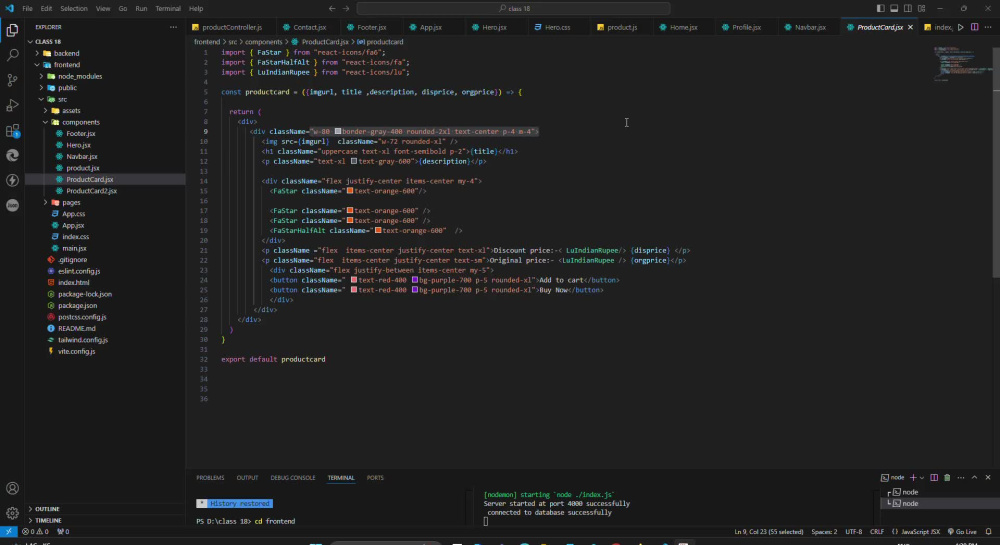Open ProductCard2.jsx in the explorer
Viewport: 1000px width, 545px height.
91,191
